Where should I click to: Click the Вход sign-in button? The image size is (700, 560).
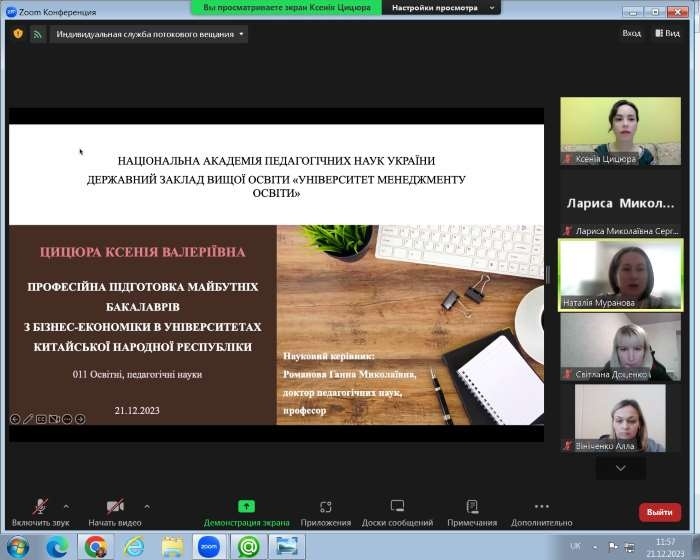point(631,33)
